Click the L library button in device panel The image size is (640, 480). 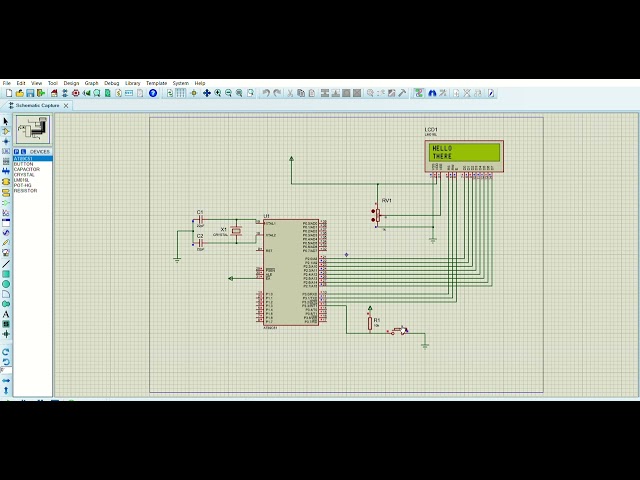coord(23,152)
